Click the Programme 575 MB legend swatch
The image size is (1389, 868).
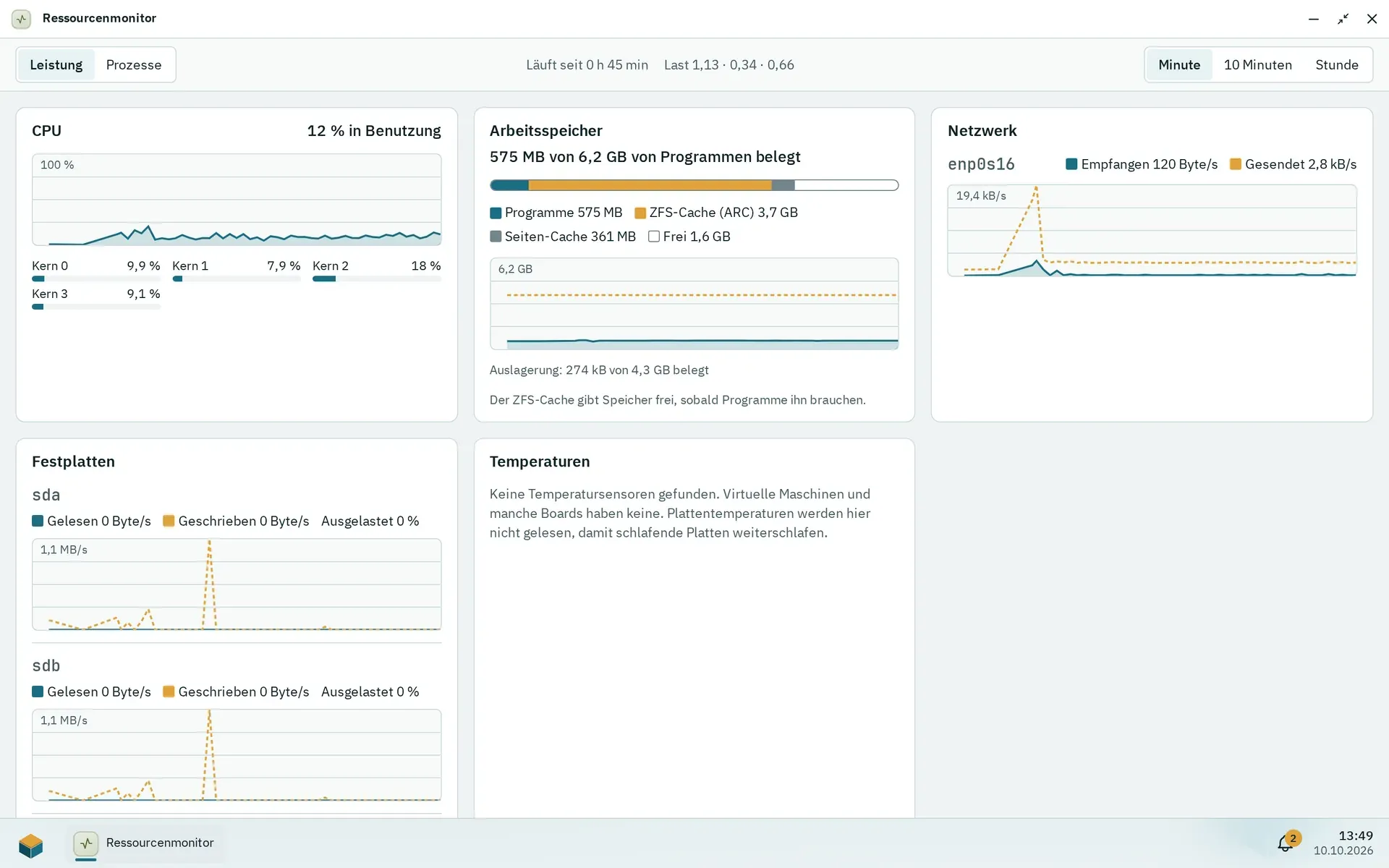(x=496, y=213)
